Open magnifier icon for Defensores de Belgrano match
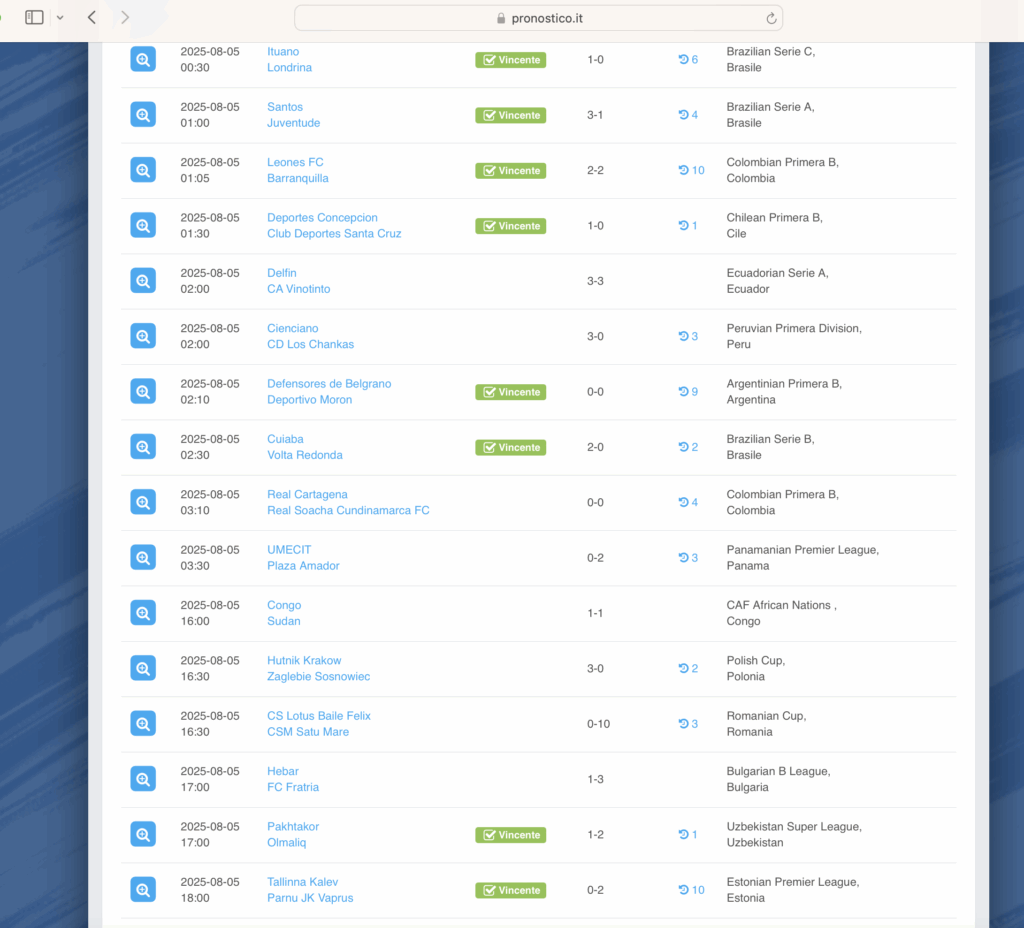The width and height of the screenshot is (1024, 928). coord(142,392)
